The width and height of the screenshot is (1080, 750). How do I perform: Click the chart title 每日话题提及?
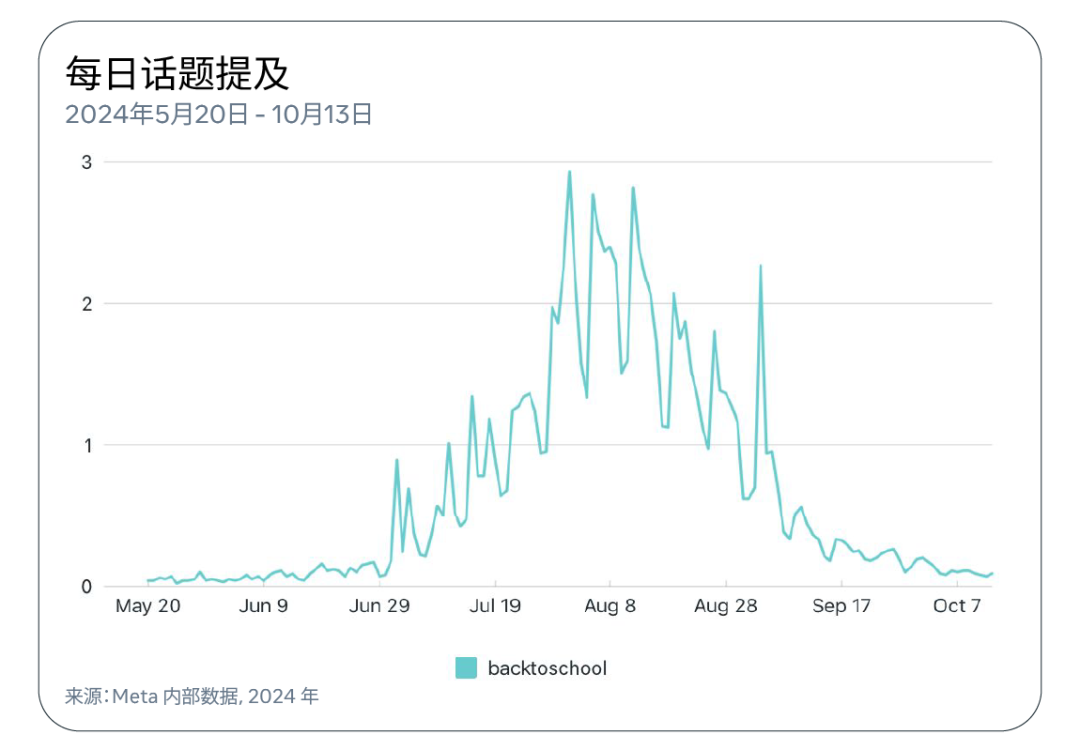click(177, 74)
